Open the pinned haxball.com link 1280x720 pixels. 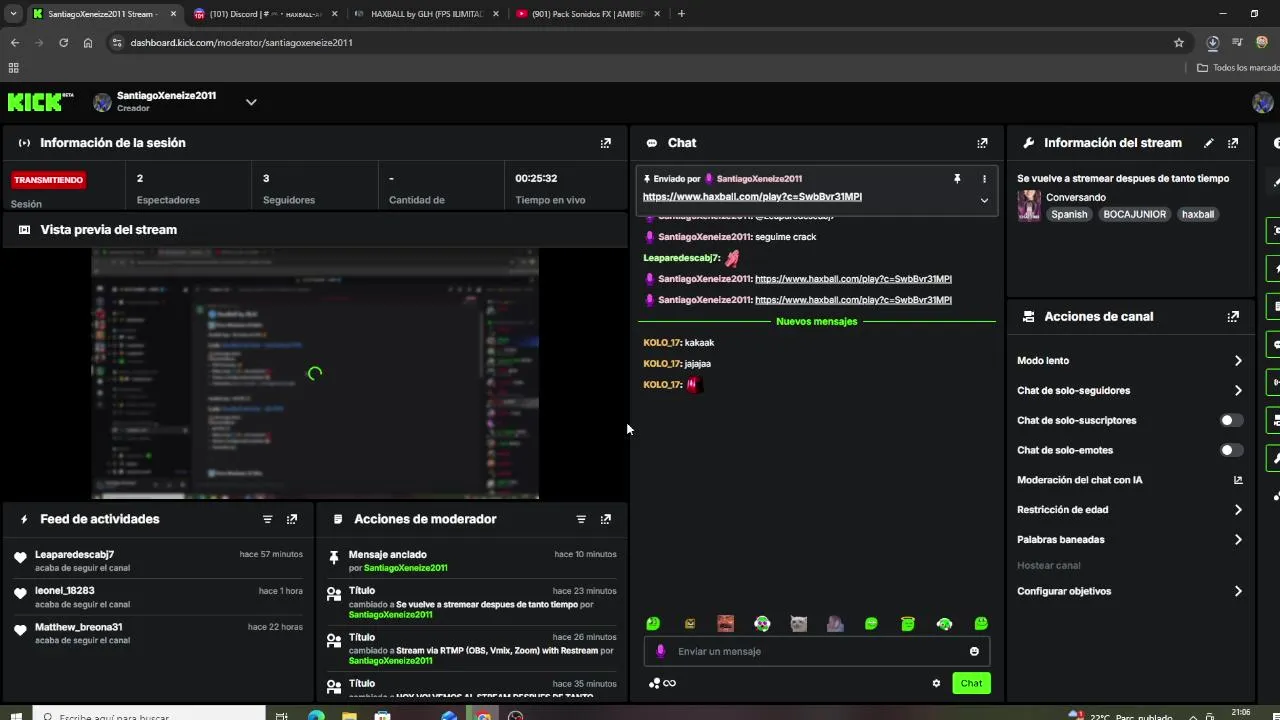pos(752,197)
